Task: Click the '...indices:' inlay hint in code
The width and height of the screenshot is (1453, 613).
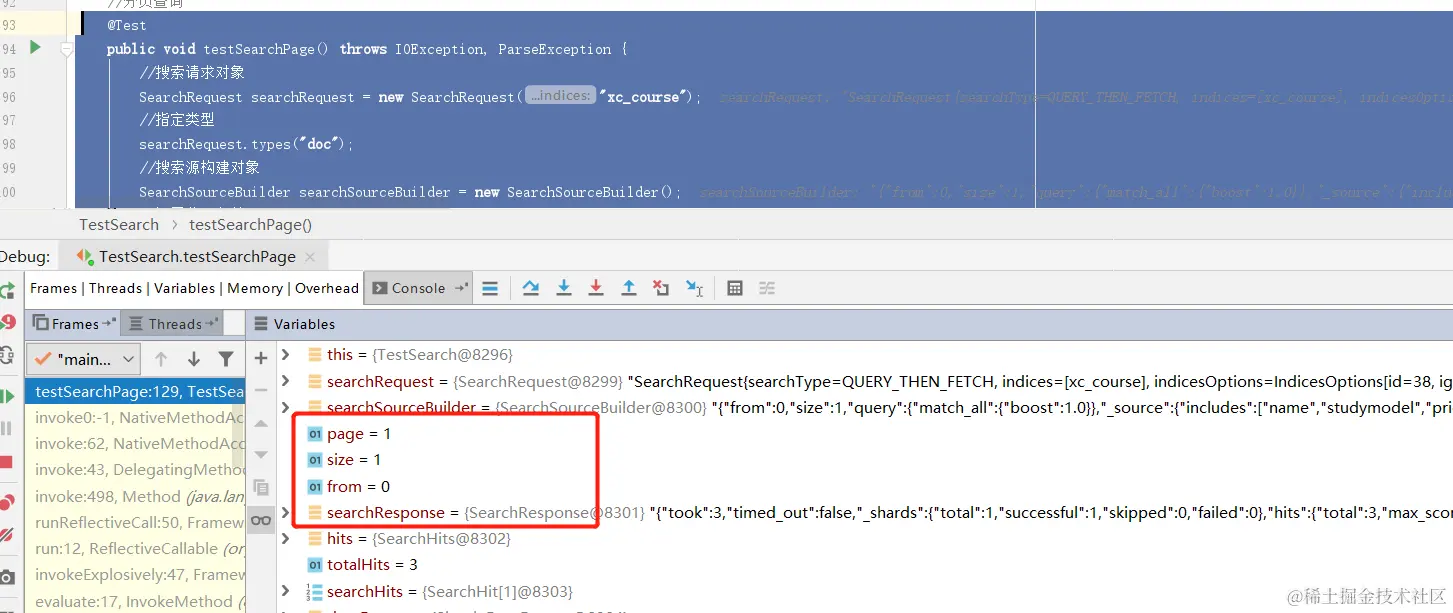Action: (559, 96)
